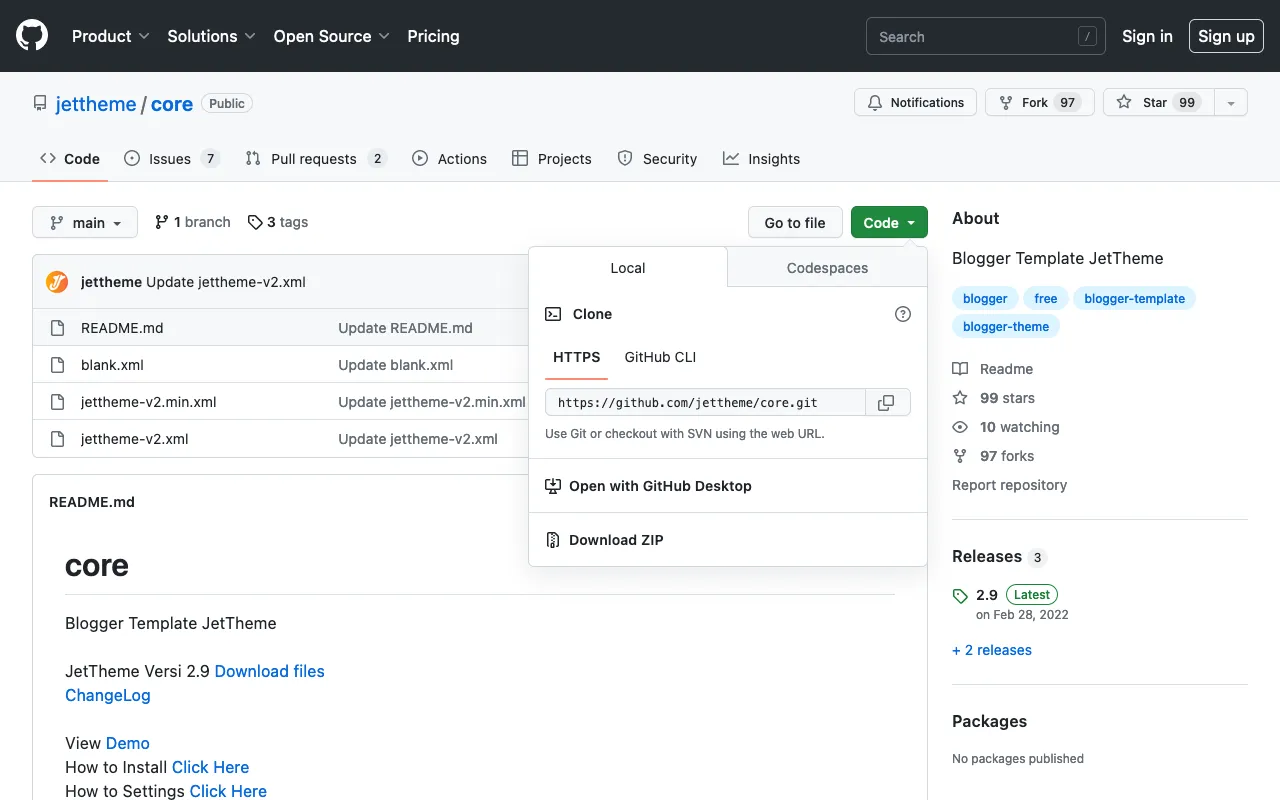This screenshot has height=800, width=1280.
Task: Open the Insights tab
Action: [762, 159]
